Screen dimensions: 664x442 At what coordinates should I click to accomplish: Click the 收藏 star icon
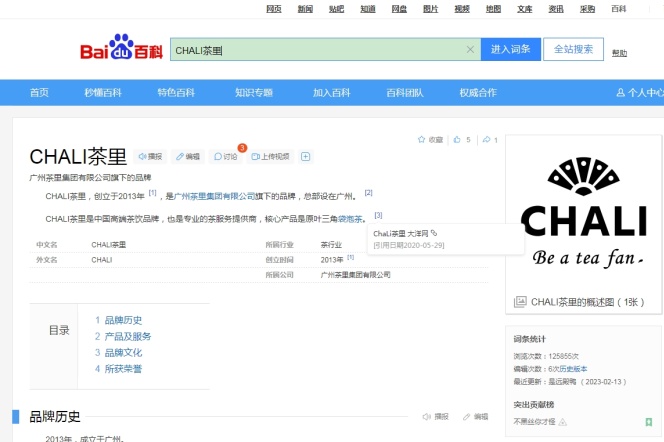click(x=421, y=139)
